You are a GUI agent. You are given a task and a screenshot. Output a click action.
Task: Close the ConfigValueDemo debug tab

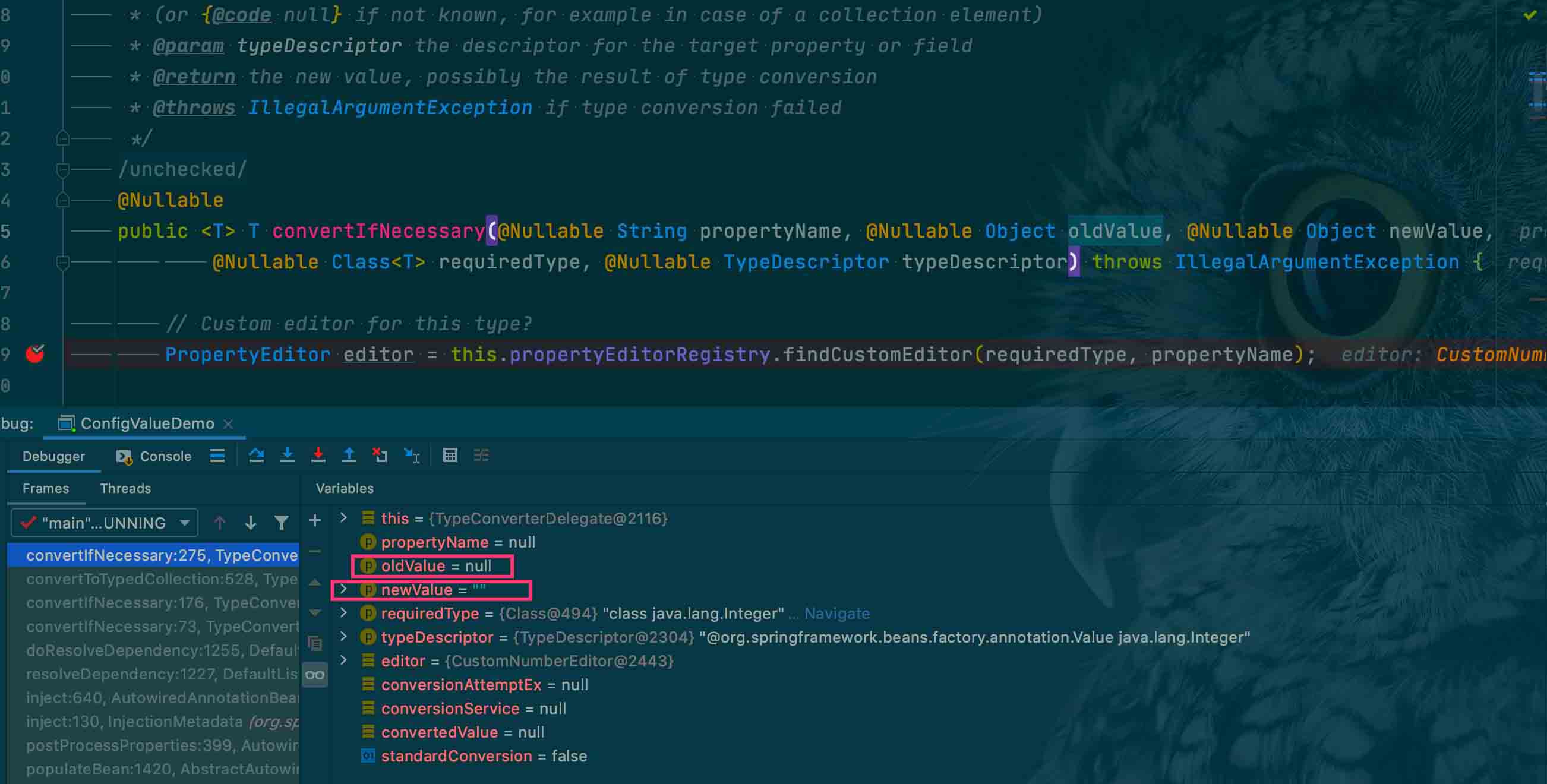228,424
